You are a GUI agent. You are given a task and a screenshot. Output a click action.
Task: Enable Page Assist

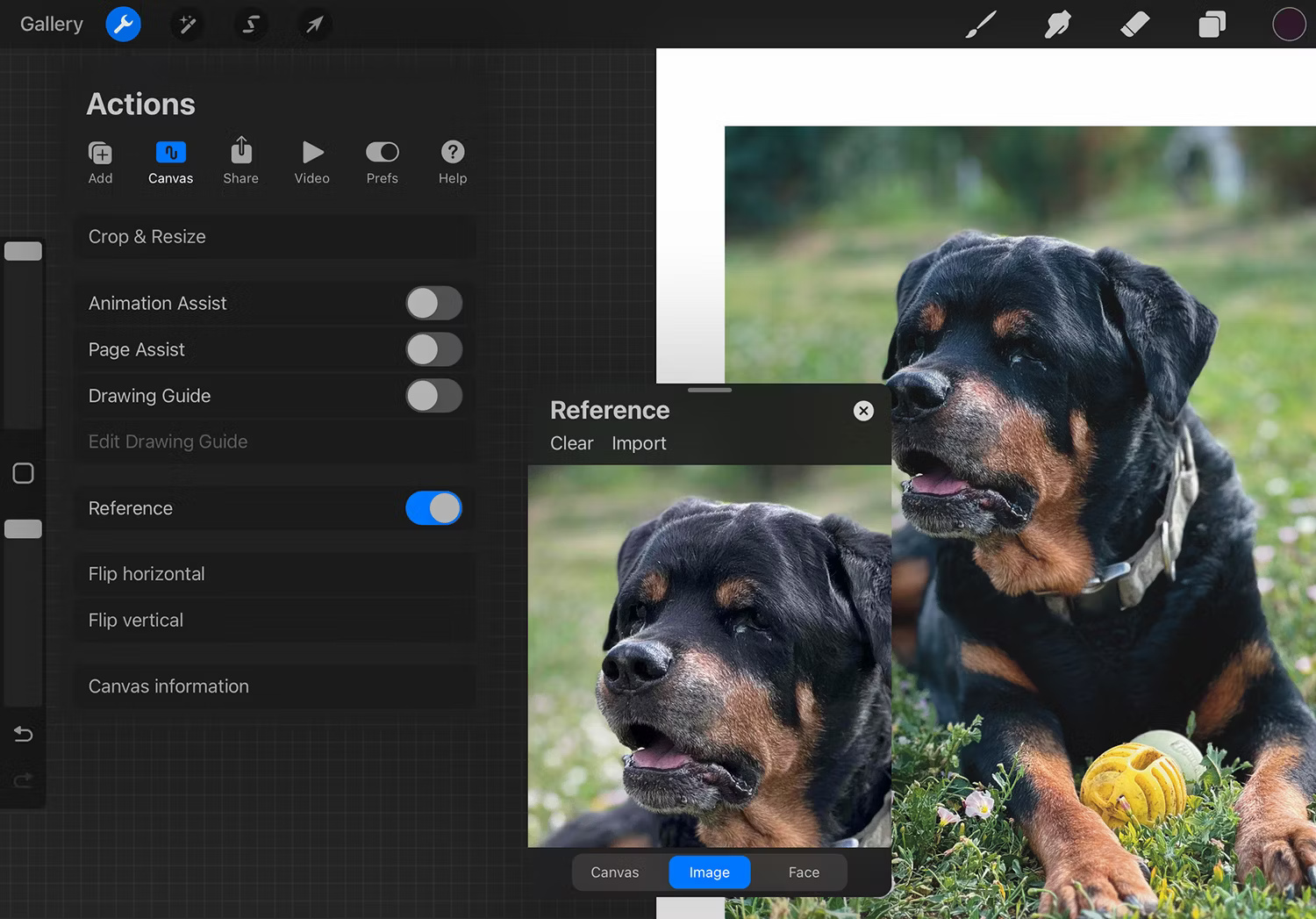(433, 349)
